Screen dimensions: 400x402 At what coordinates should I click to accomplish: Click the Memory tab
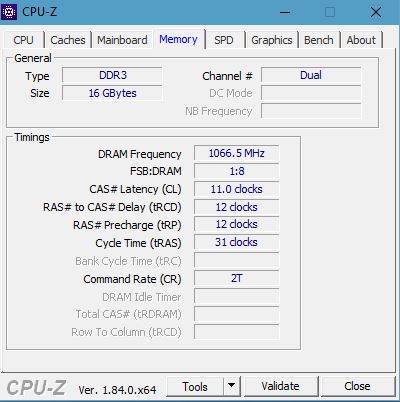pos(178,39)
